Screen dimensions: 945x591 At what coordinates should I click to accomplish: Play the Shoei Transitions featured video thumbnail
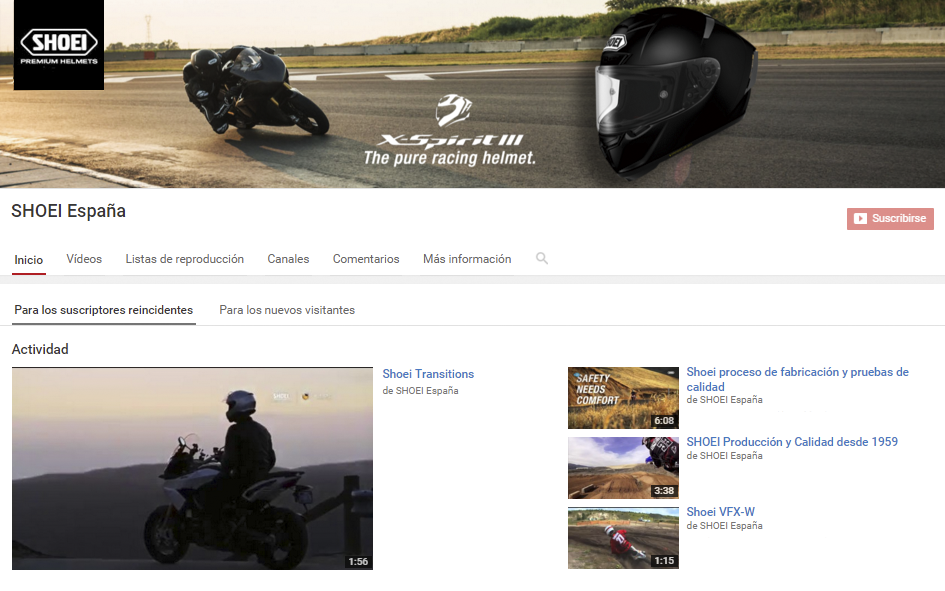pos(192,468)
